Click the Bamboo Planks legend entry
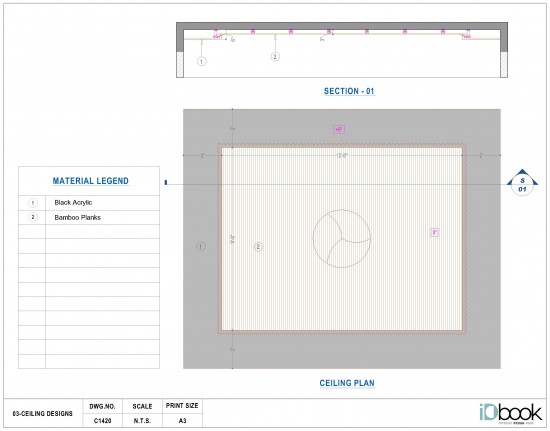 point(78,217)
